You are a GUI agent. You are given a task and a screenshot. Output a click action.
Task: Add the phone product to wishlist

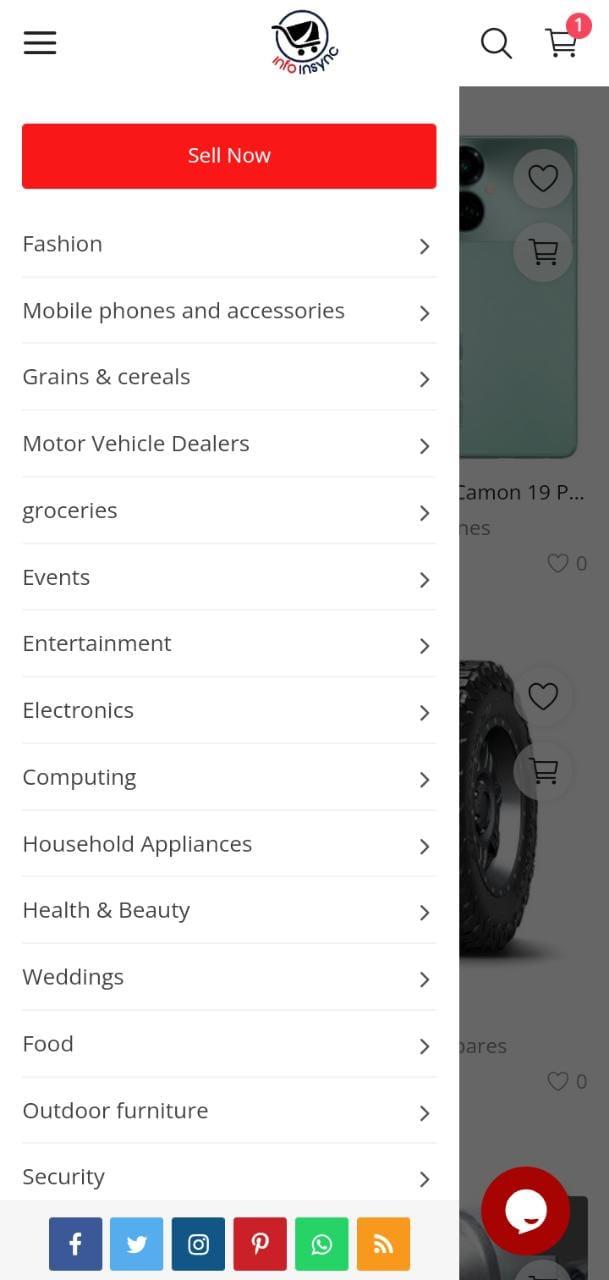(x=543, y=178)
